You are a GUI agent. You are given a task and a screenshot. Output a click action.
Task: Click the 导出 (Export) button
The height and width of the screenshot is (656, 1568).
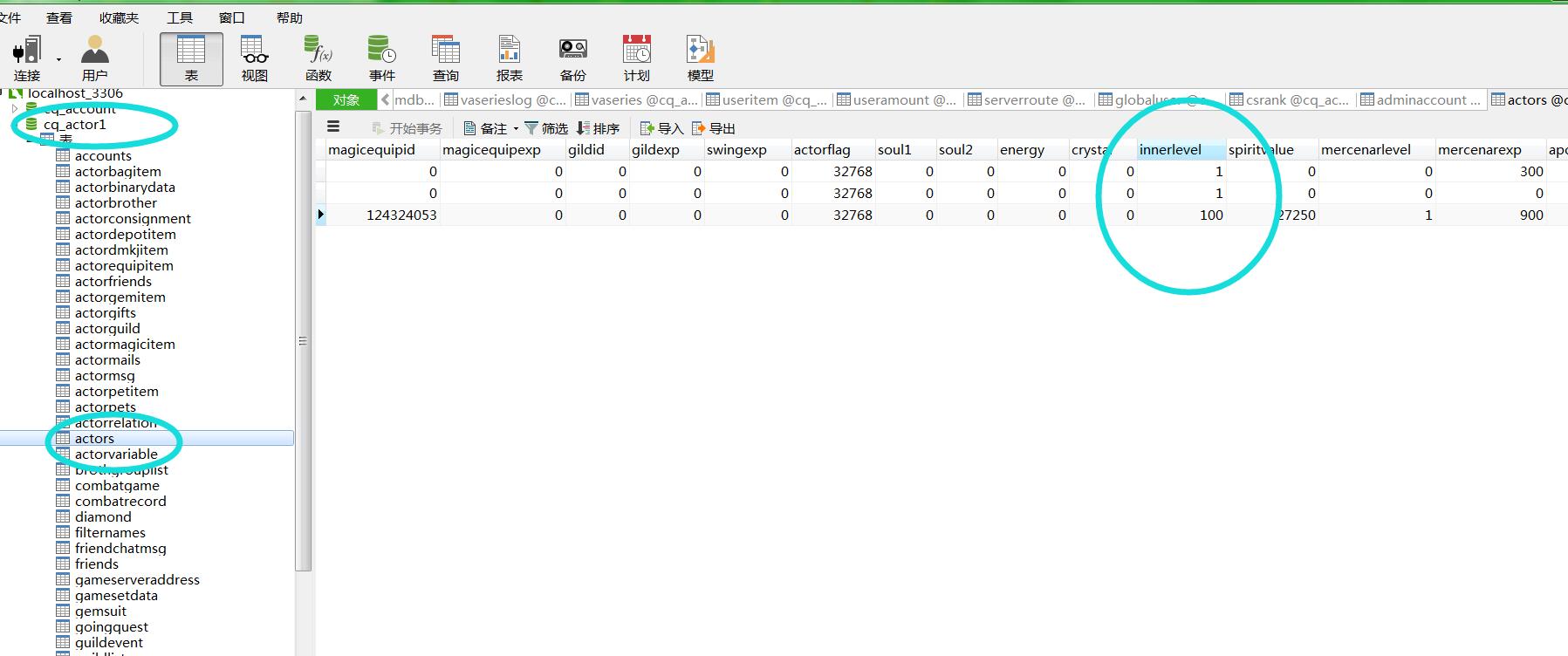pos(714,128)
